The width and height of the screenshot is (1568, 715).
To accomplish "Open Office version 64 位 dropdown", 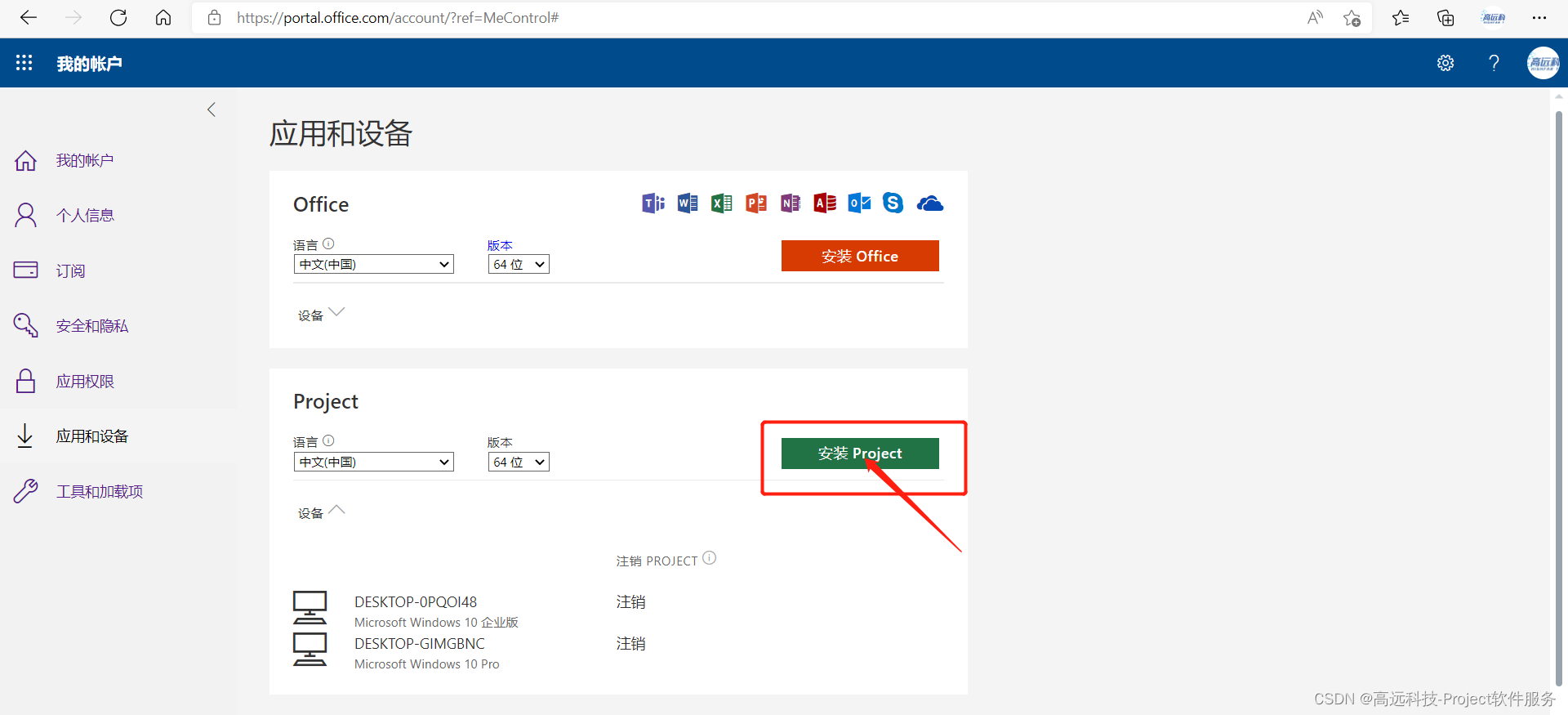I will (519, 264).
